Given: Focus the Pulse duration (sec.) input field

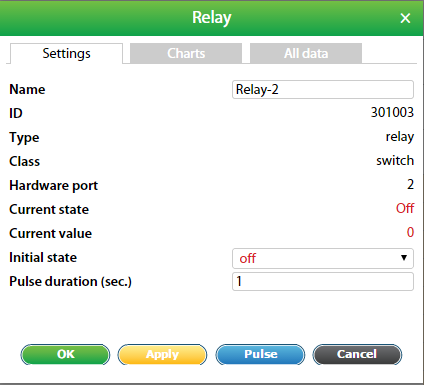Looking at the screenshot, I should point(323,282).
